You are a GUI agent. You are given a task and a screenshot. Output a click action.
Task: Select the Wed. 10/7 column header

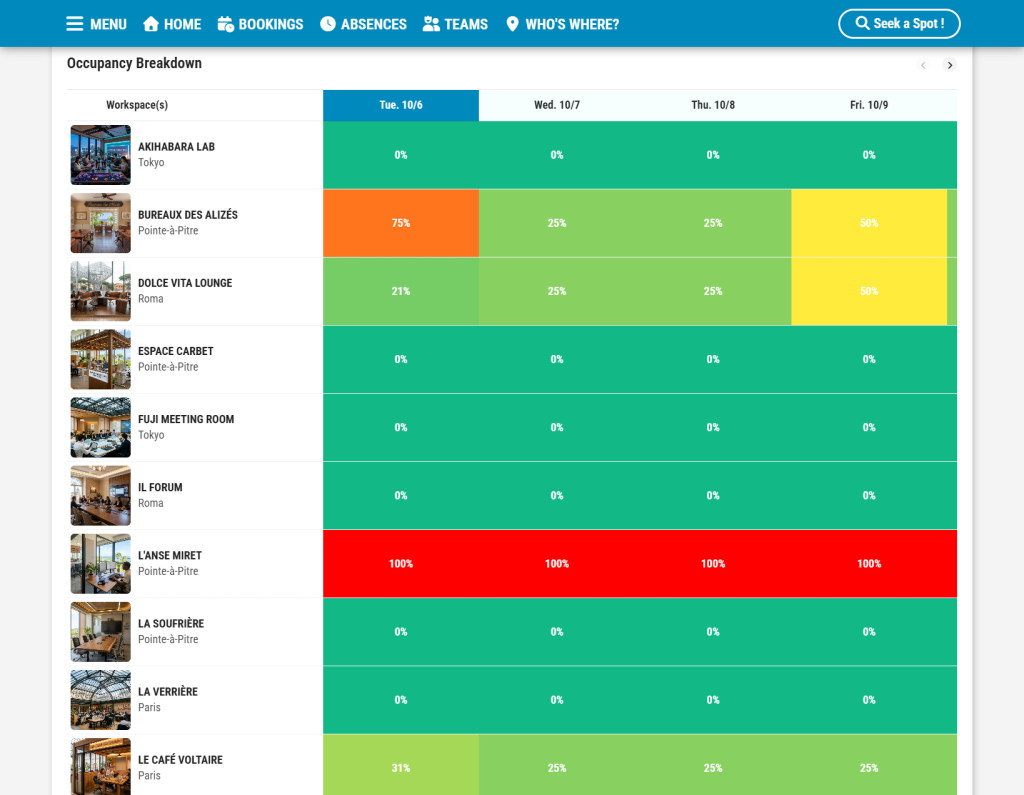coord(557,105)
